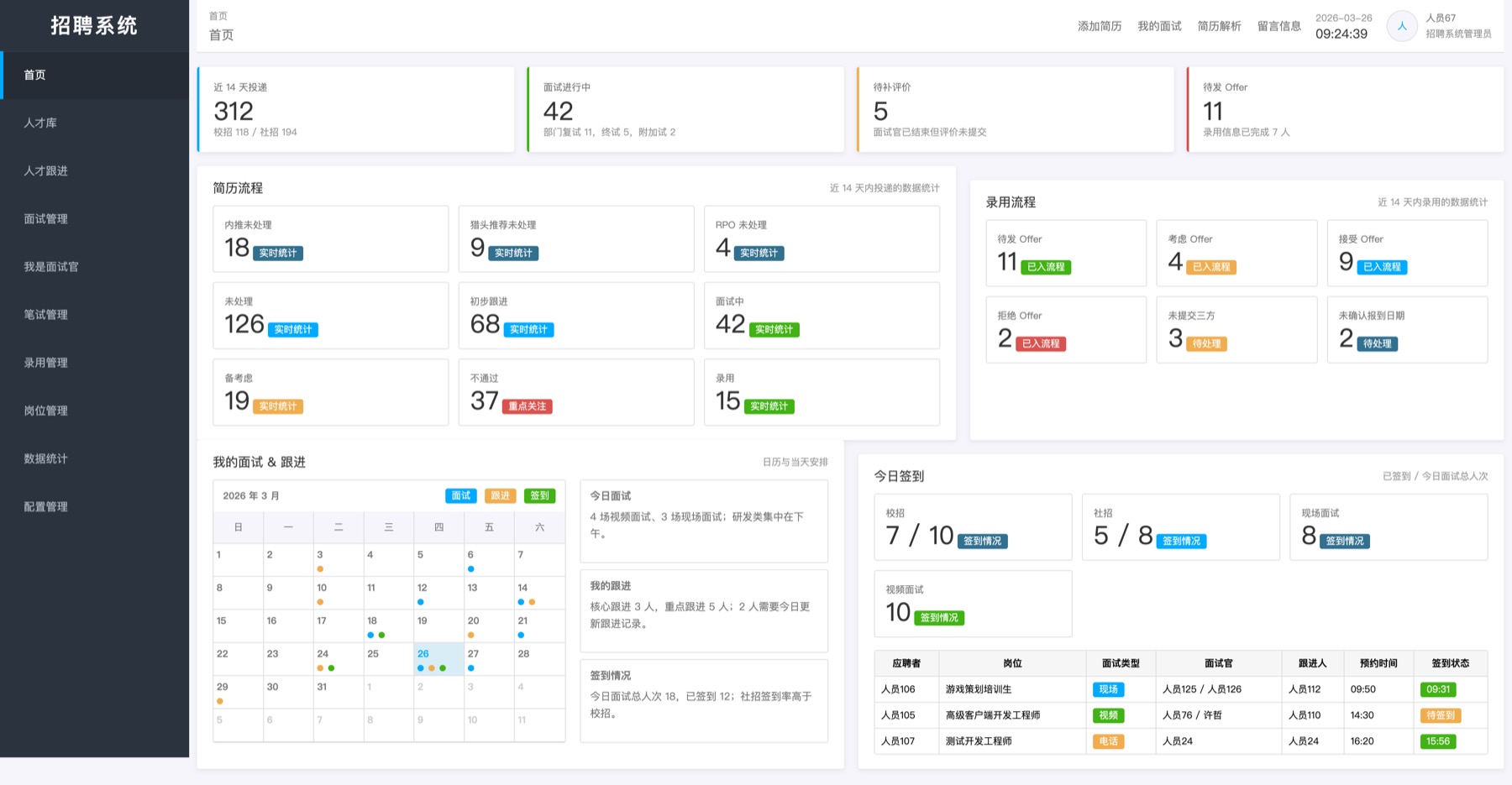Click 签到情况 badge under 视频面试
Viewport: 1512px width, 785px height.
pos(938,618)
